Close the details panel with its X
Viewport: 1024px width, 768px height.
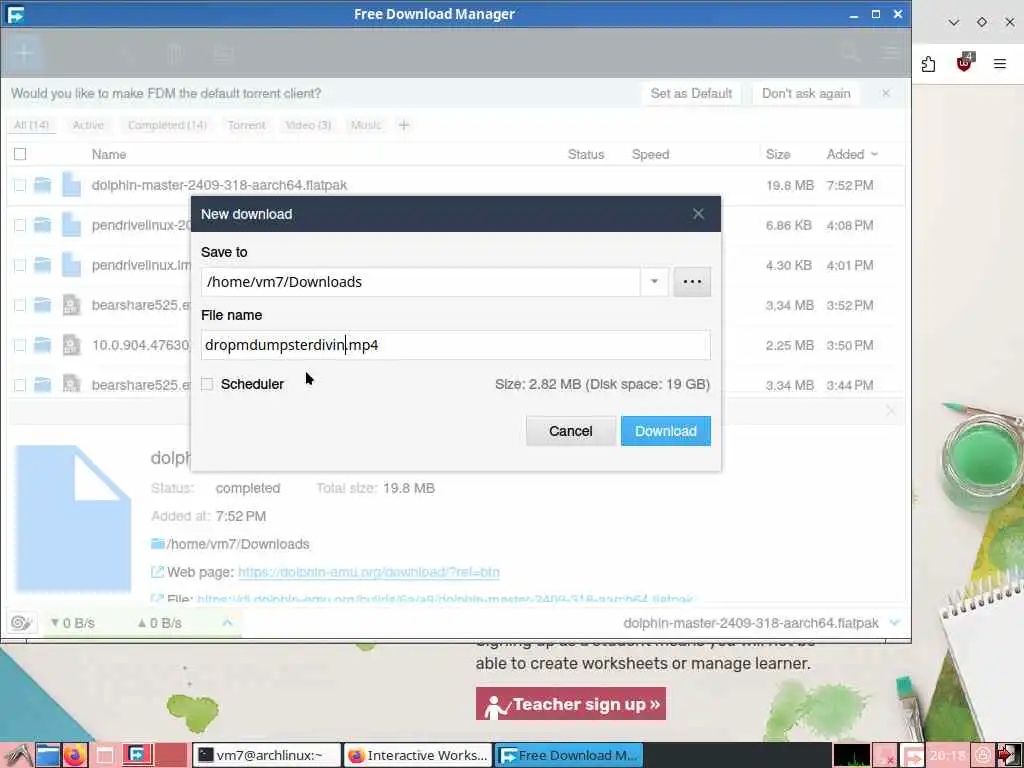[891, 411]
